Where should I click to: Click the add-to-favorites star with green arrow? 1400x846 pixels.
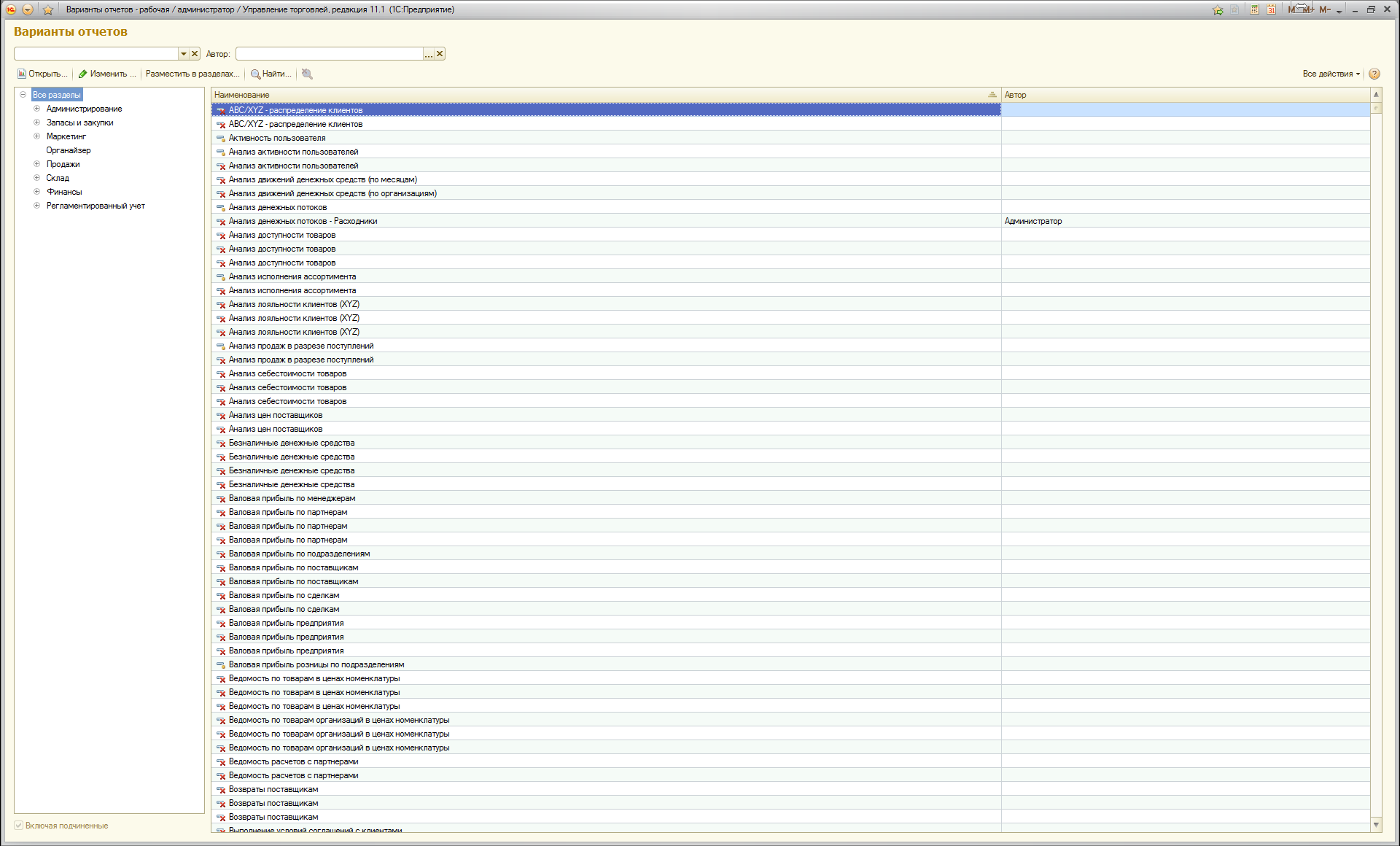point(1218,9)
